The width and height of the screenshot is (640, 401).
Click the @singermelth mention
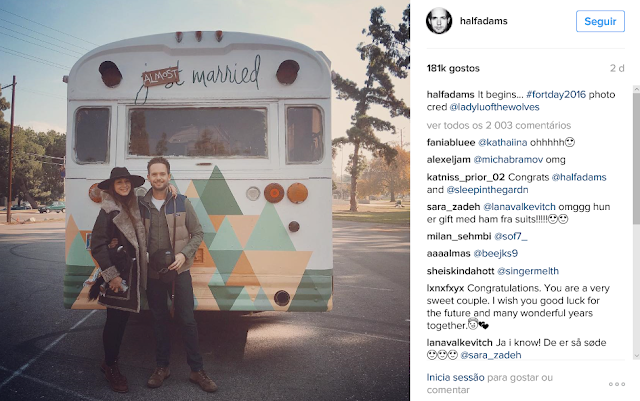point(528,271)
